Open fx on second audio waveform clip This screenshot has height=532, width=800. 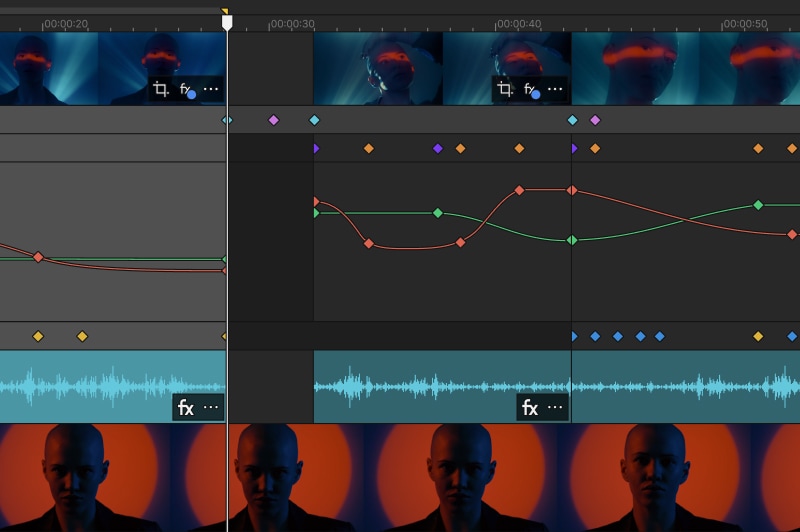530,407
